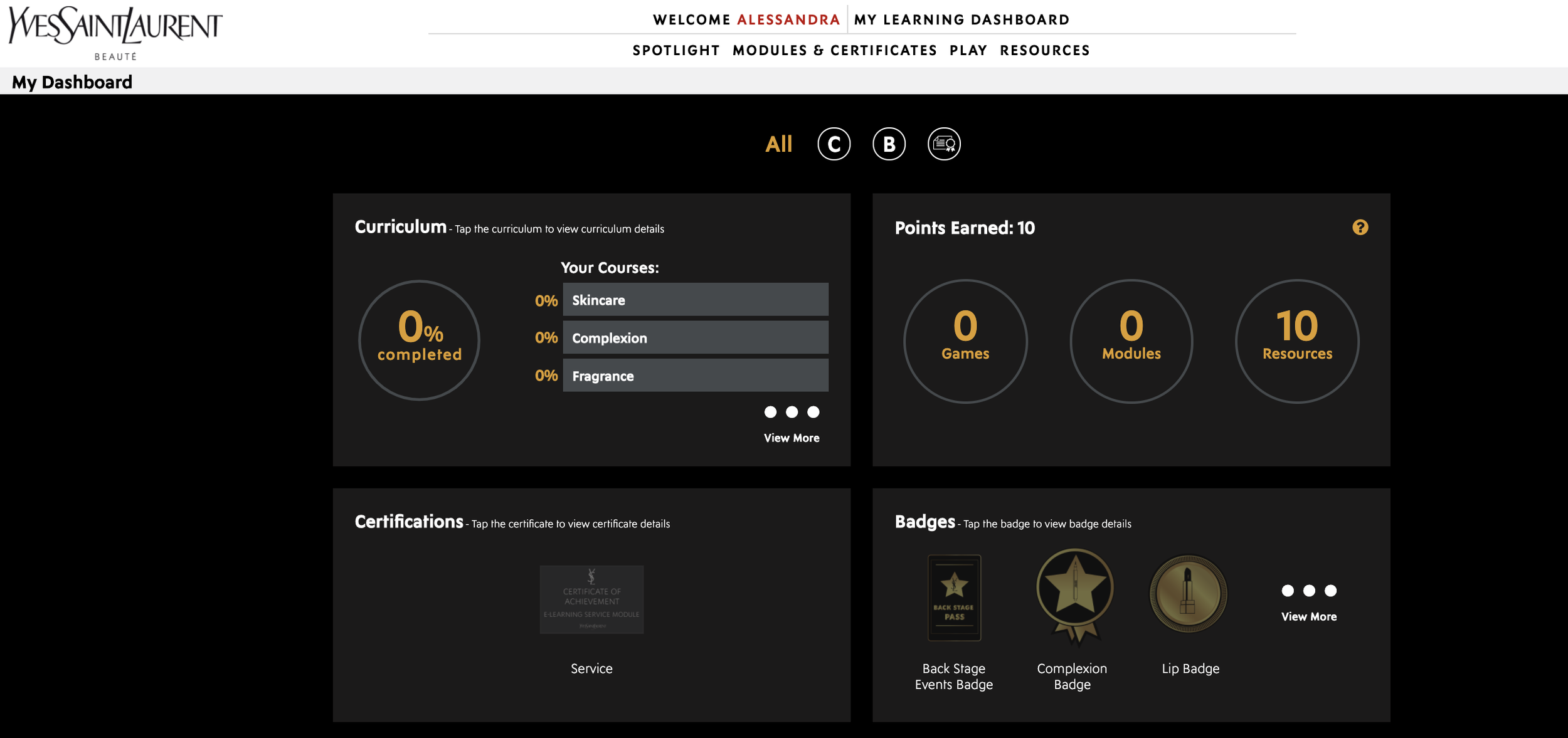Click the 'Points Earned: 10' heading
Screen dimensions: 1568x738
965,228
